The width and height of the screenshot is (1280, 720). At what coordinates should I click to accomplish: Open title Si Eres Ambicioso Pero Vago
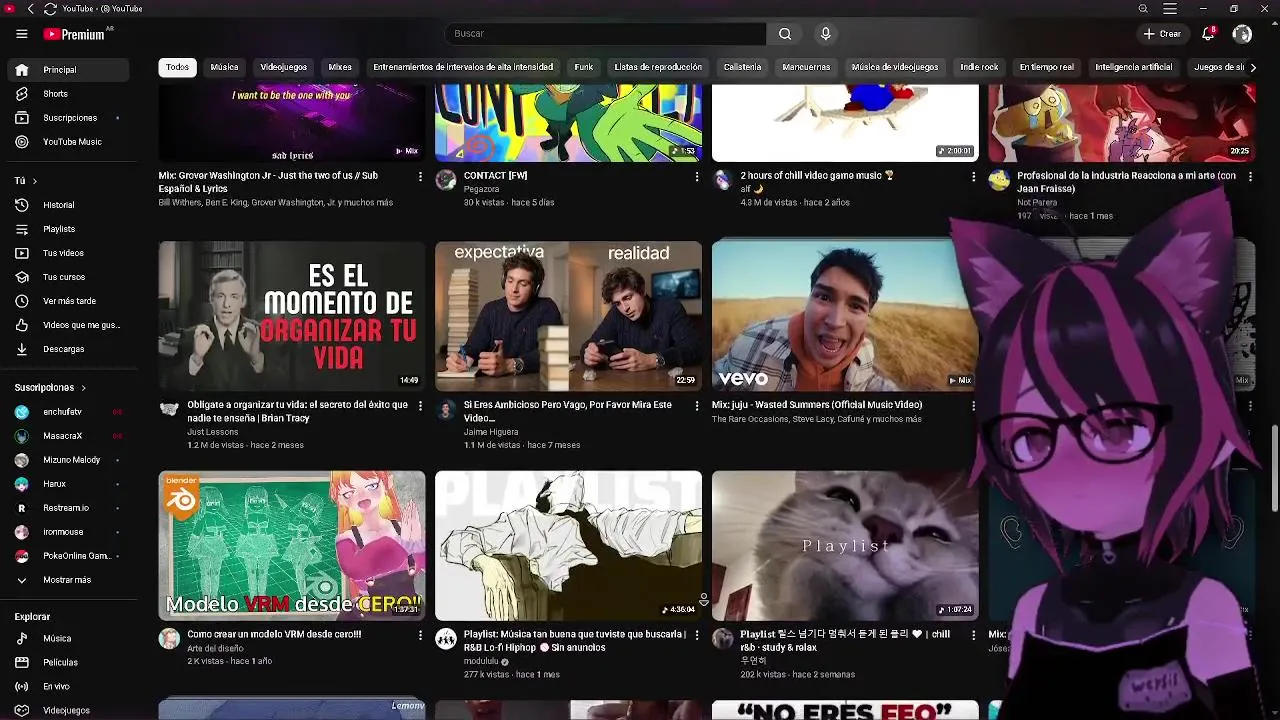pyautogui.click(x=568, y=412)
